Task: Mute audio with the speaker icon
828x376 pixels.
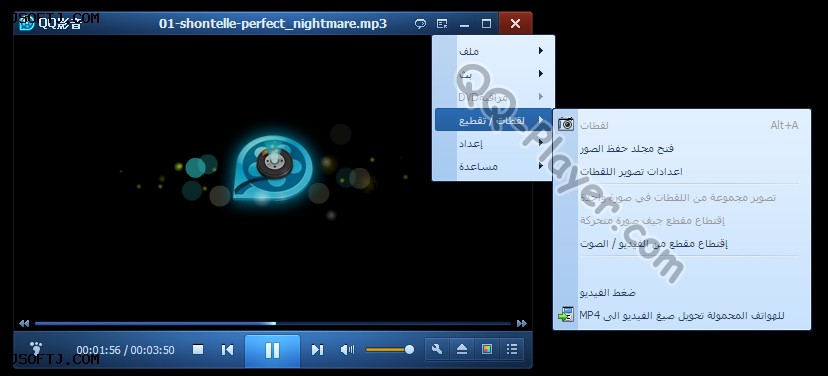Action: [x=347, y=350]
